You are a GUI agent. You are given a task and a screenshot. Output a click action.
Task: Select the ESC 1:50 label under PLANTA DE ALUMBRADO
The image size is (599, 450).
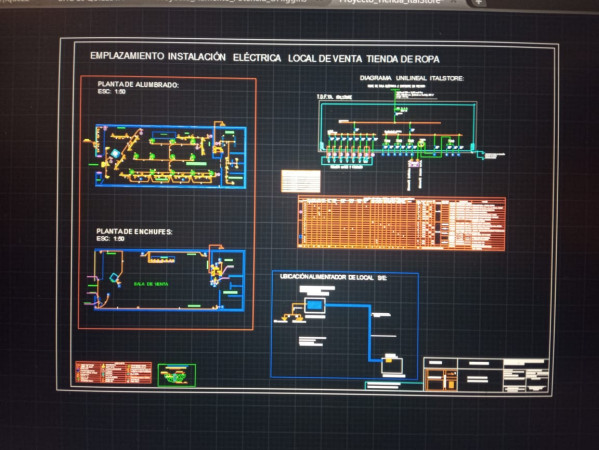pos(112,92)
